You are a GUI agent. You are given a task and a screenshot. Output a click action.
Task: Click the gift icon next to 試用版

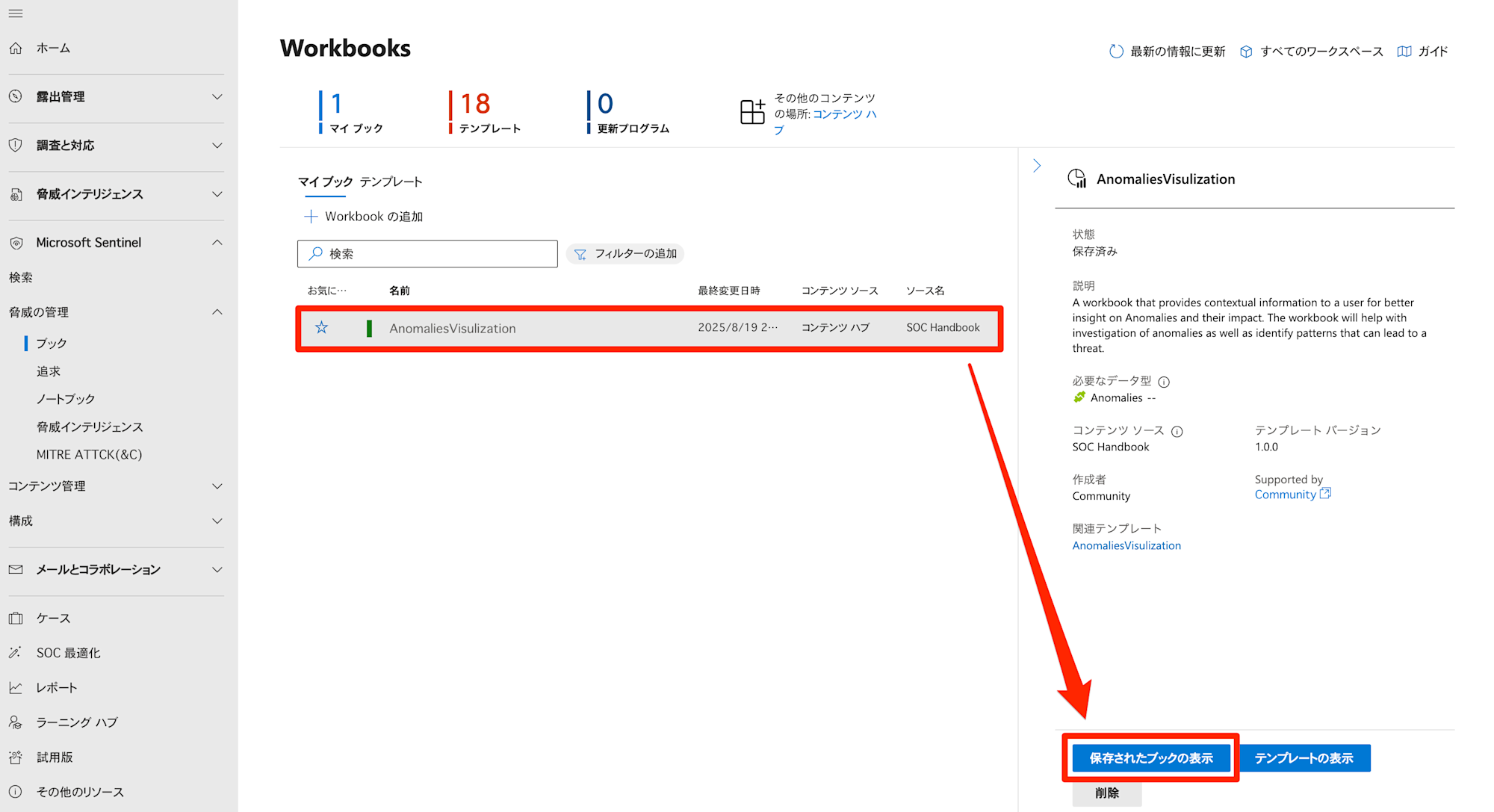[16, 757]
